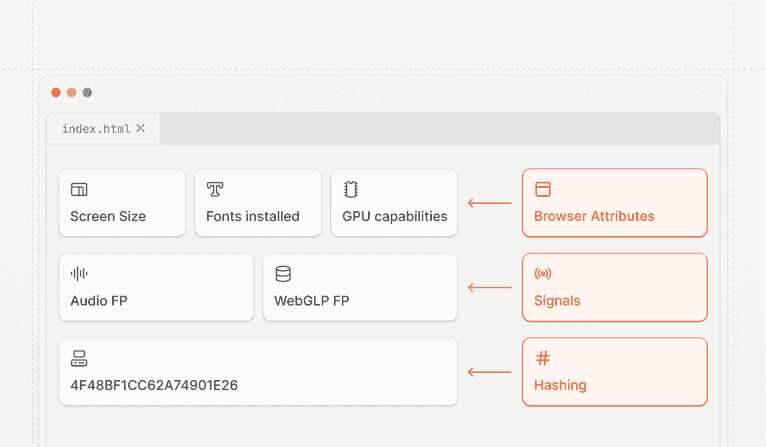
Task: Click the arrow beside the Hashing card
Action: pyautogui.click(x=489, y=372)
